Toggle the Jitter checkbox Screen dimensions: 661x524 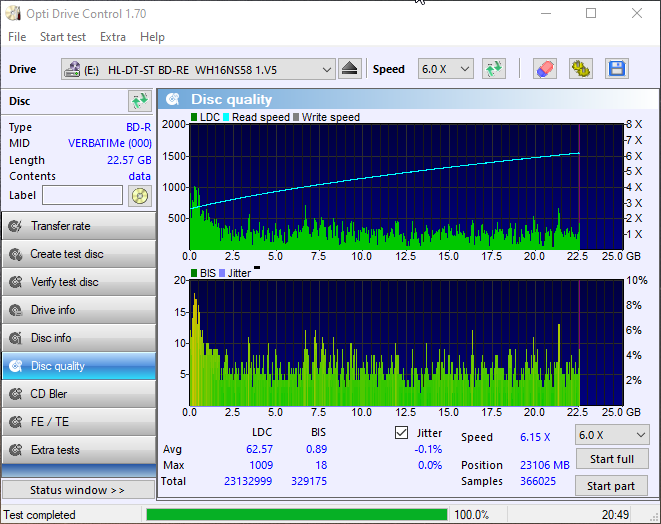pos(402,433)
